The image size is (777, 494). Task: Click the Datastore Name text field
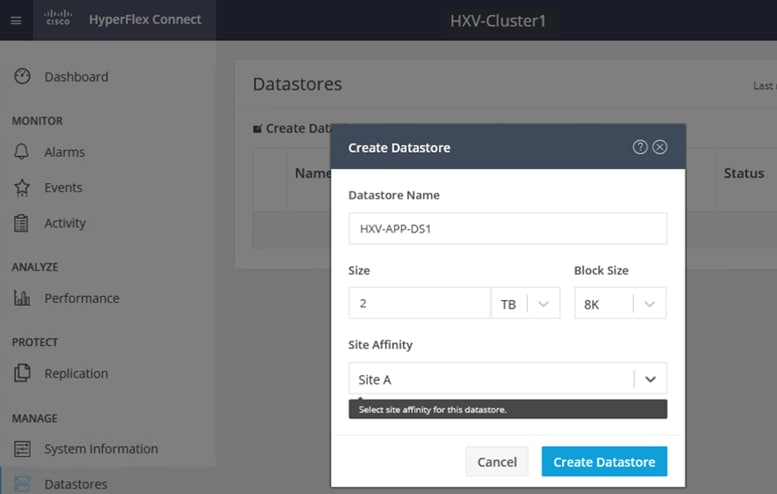[x=507, y=228]
